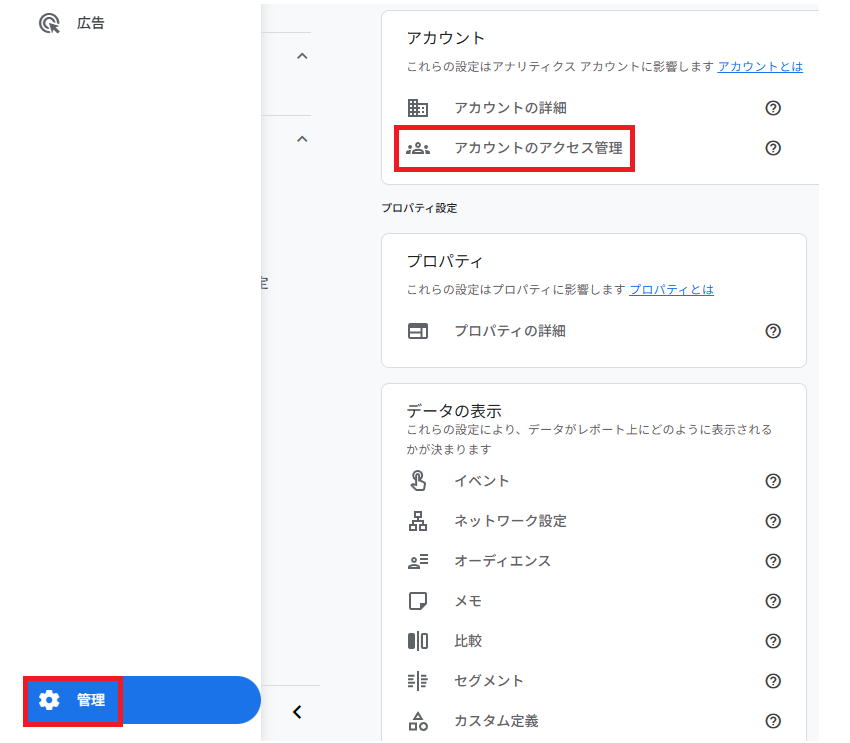This screenshot has height=743, width=850.
Task: Open help for オーディエンス
Action: point(772,561)
